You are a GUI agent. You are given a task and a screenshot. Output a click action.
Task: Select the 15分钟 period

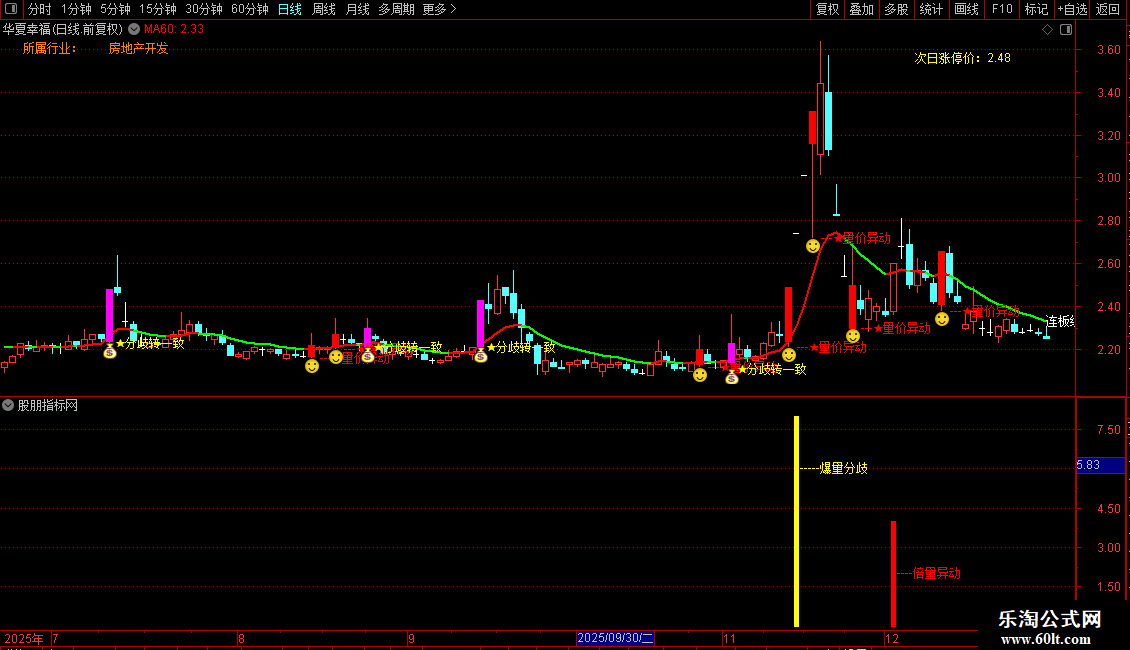[x=158, y=9]
